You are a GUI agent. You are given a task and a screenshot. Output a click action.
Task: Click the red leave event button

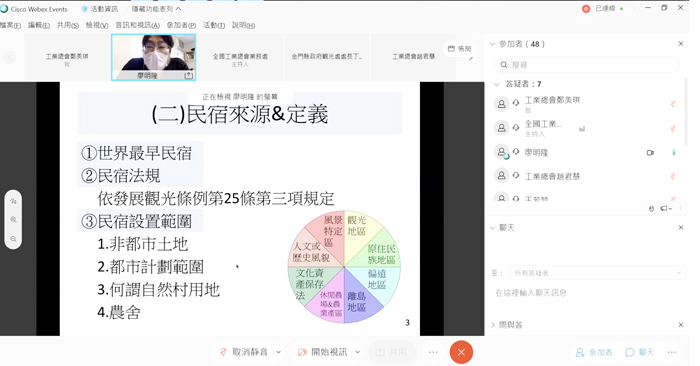pos(461,352)
